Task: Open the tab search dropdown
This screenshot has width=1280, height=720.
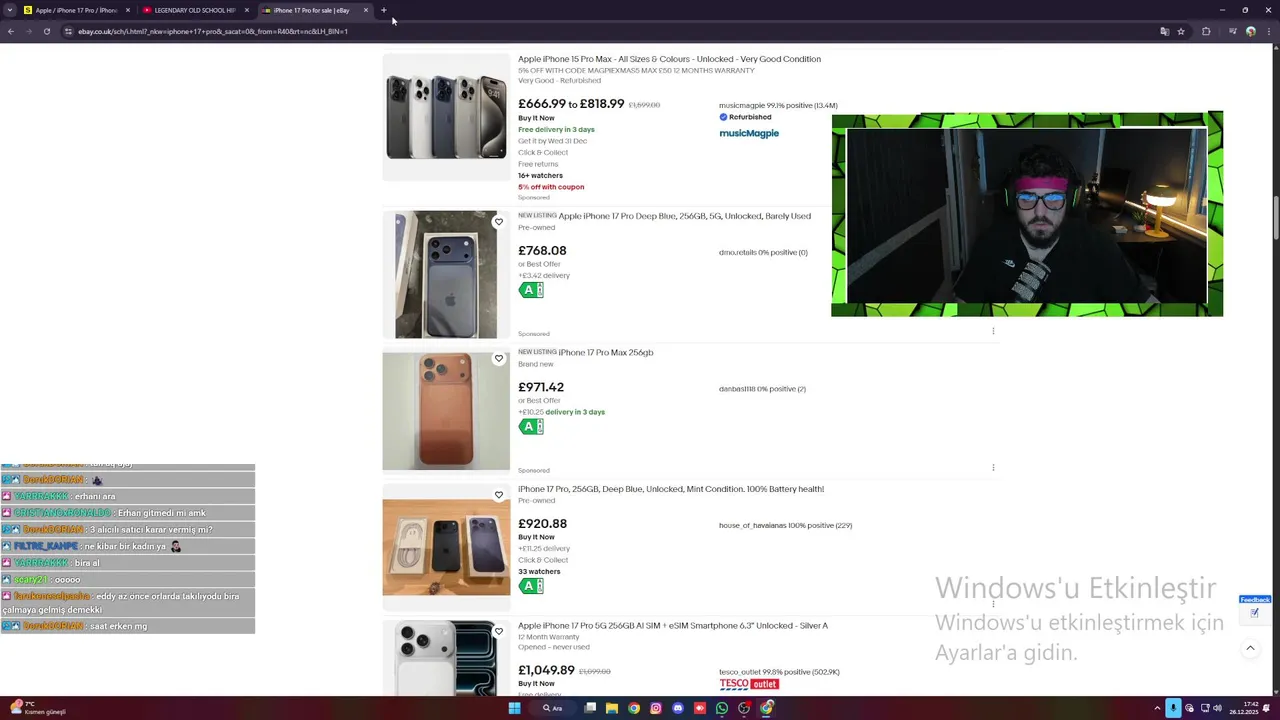Action: 9,10
